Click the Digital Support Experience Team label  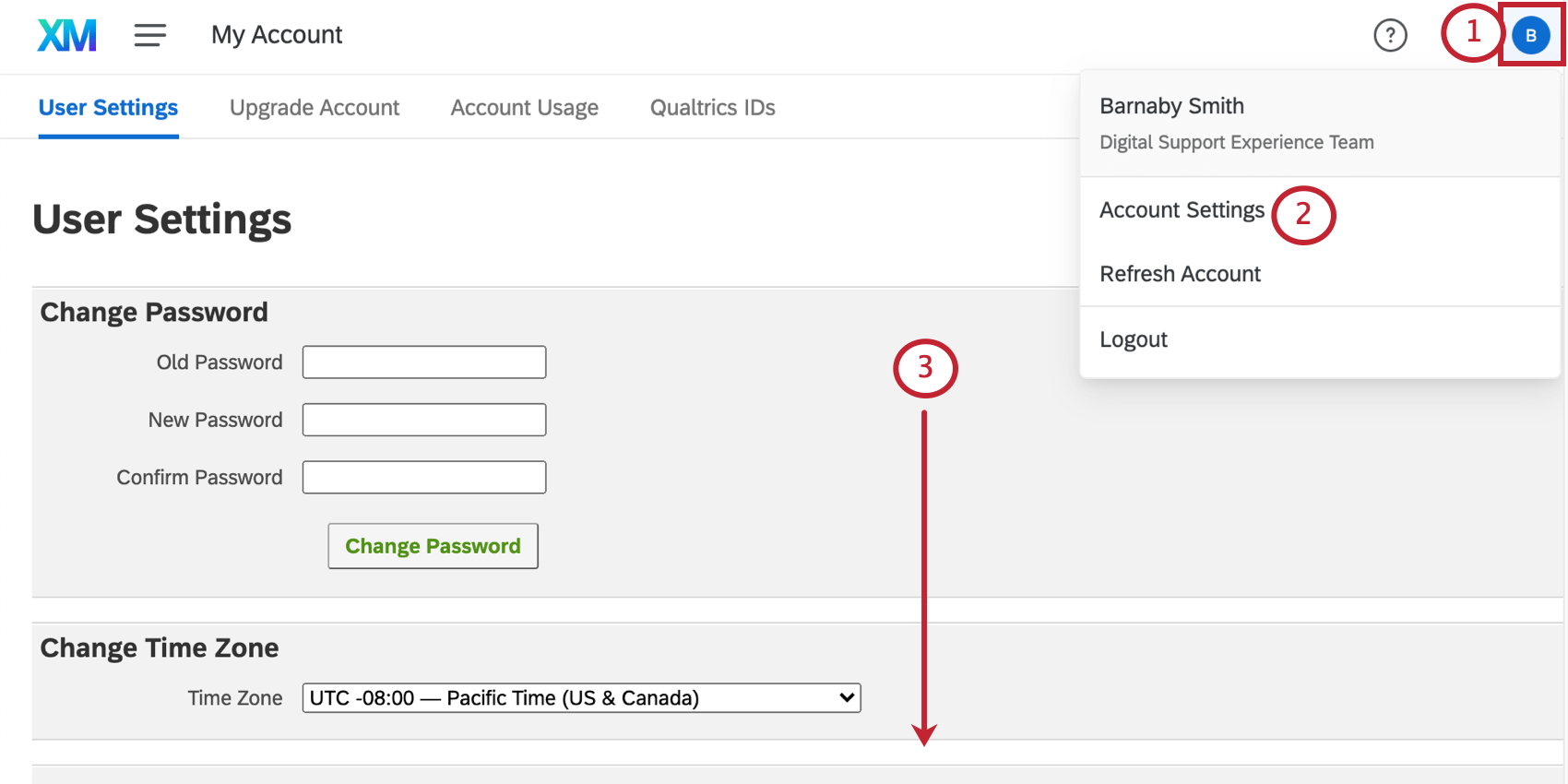pos(1236,142)
